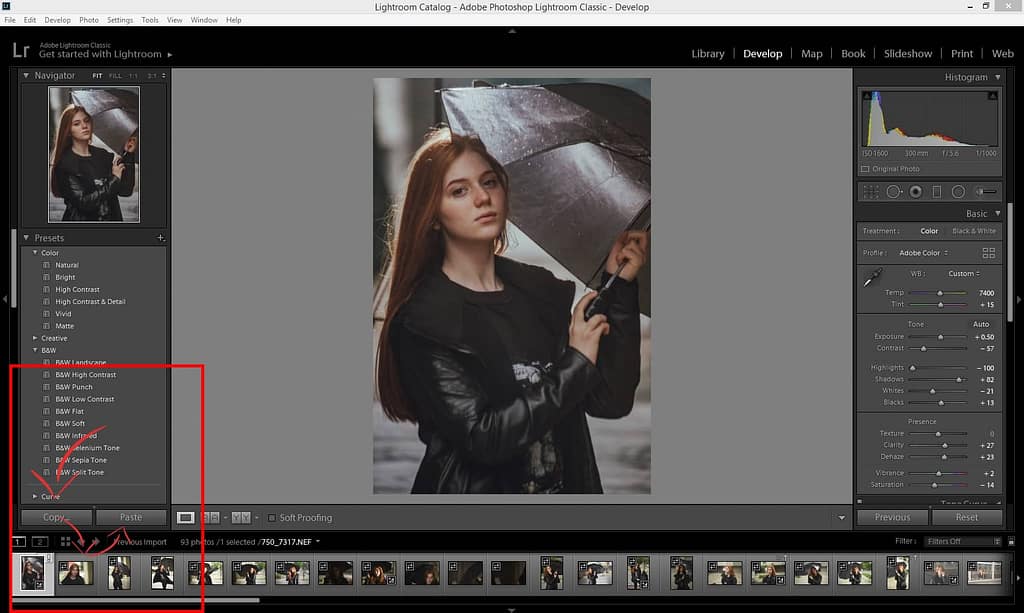
Task: Go forward using filmstrip right arrow
Action: [x=95, y=542]
